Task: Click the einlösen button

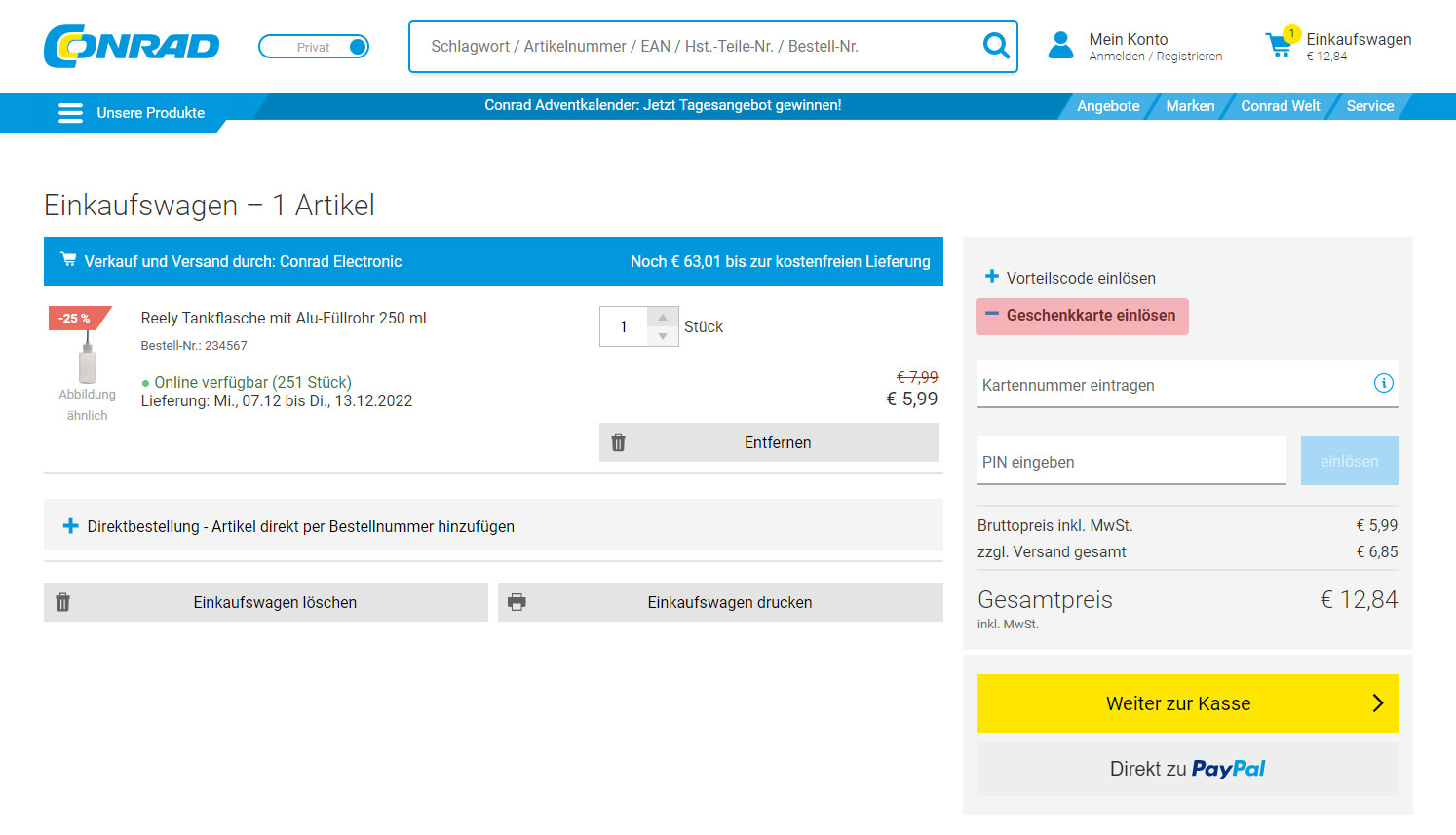Action: click(1350, 461)
